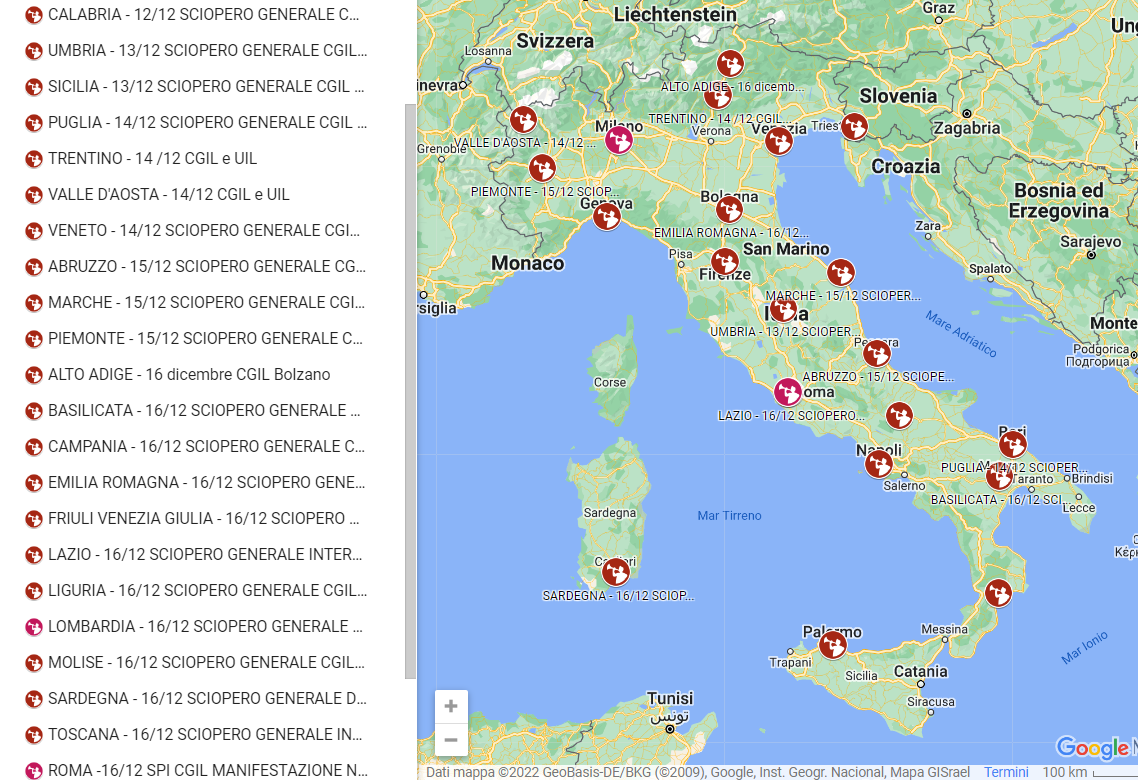
Task: Select the Pescara marker for Abruzzo
Action: [877, 354]
